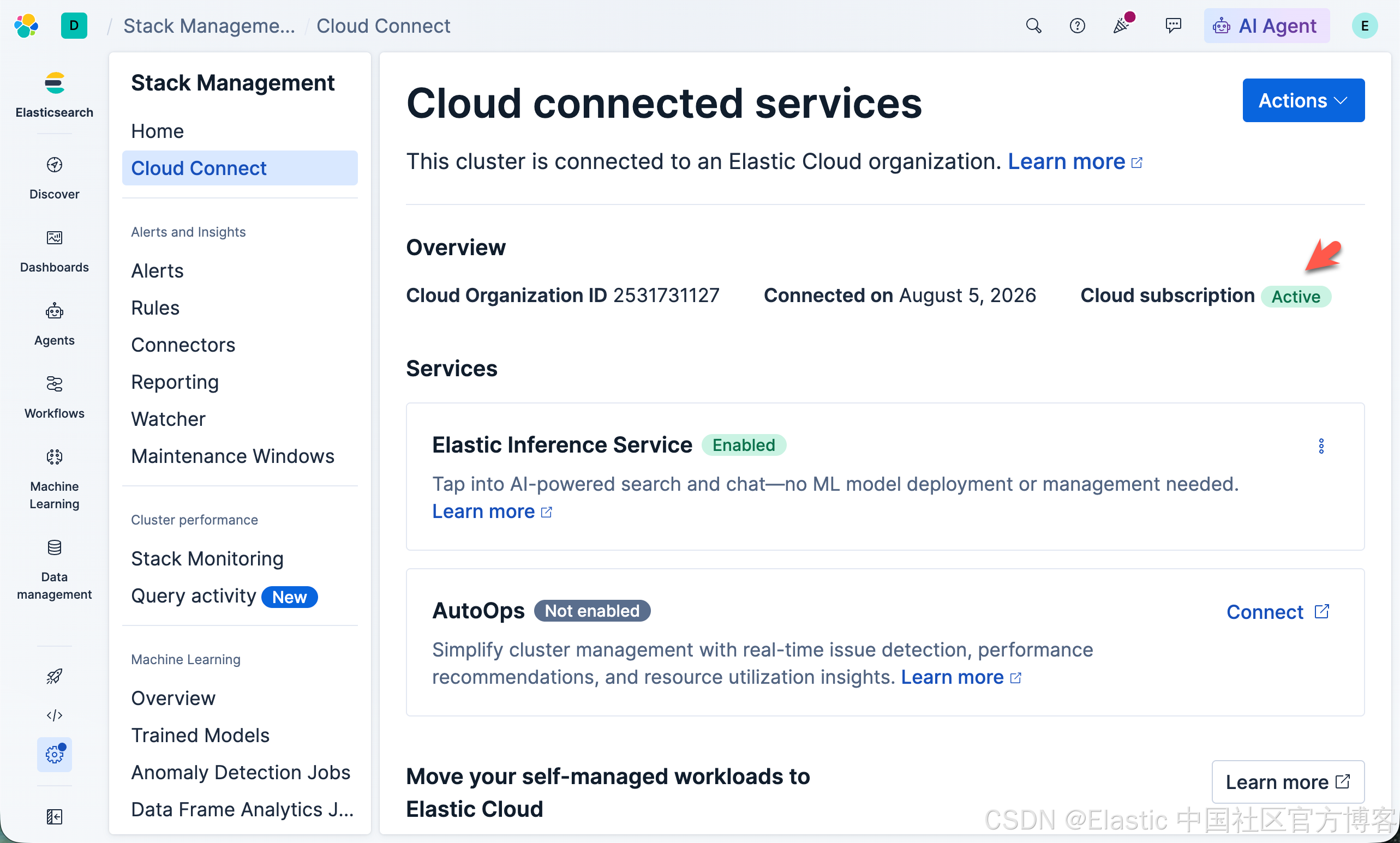Image resolution: width=1400 pixels, height=843 pixels.
Task: Click the Enabled badge on Elastic Inference Service
Action: [743, 445]
